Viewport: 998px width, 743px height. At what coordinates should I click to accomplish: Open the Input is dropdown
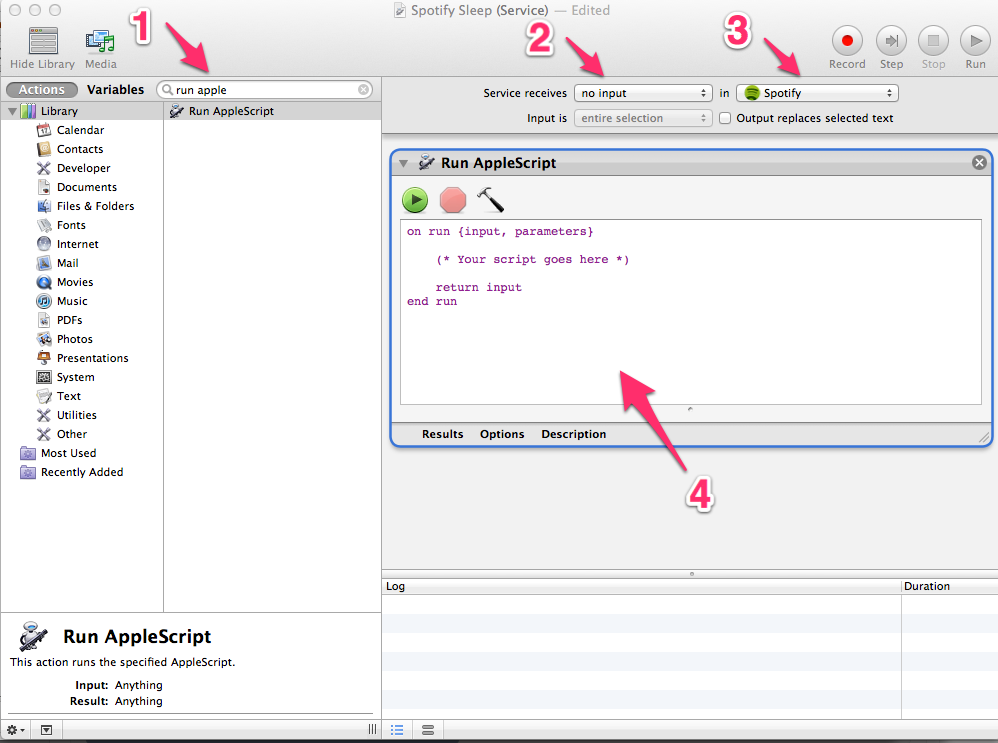pyautogui.click(x=643, y=118)
